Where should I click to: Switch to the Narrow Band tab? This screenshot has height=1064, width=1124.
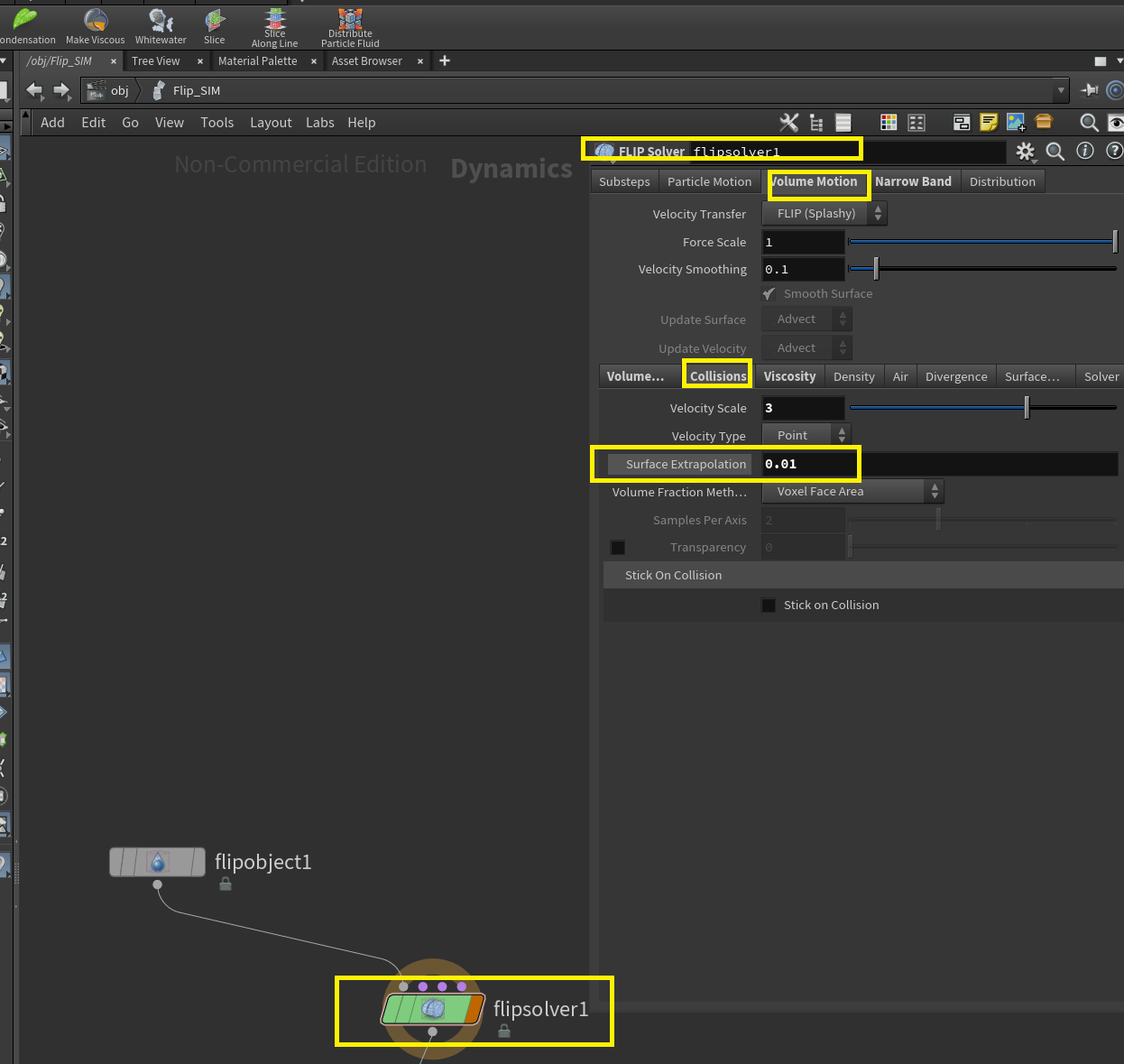(913, 182)
